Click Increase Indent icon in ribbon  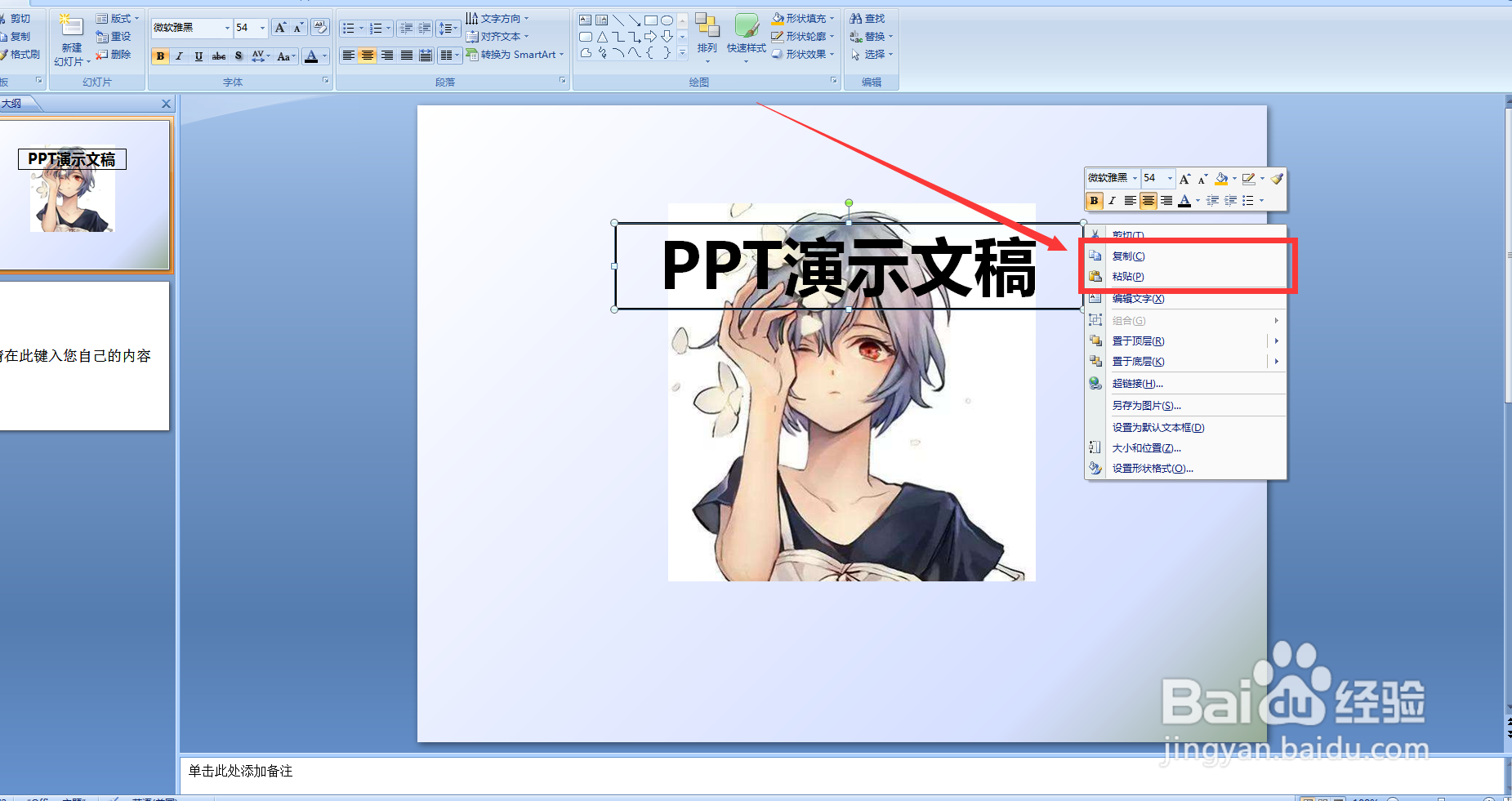click(x=425, y=29)
